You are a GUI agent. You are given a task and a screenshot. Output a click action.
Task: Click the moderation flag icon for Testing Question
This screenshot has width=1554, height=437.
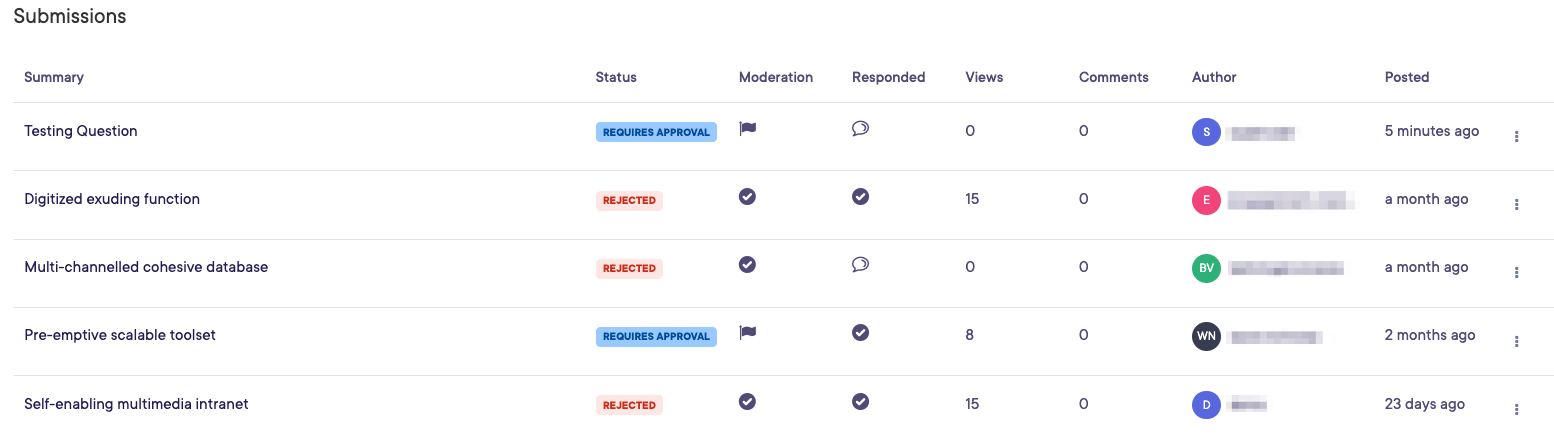coord(747,129)
